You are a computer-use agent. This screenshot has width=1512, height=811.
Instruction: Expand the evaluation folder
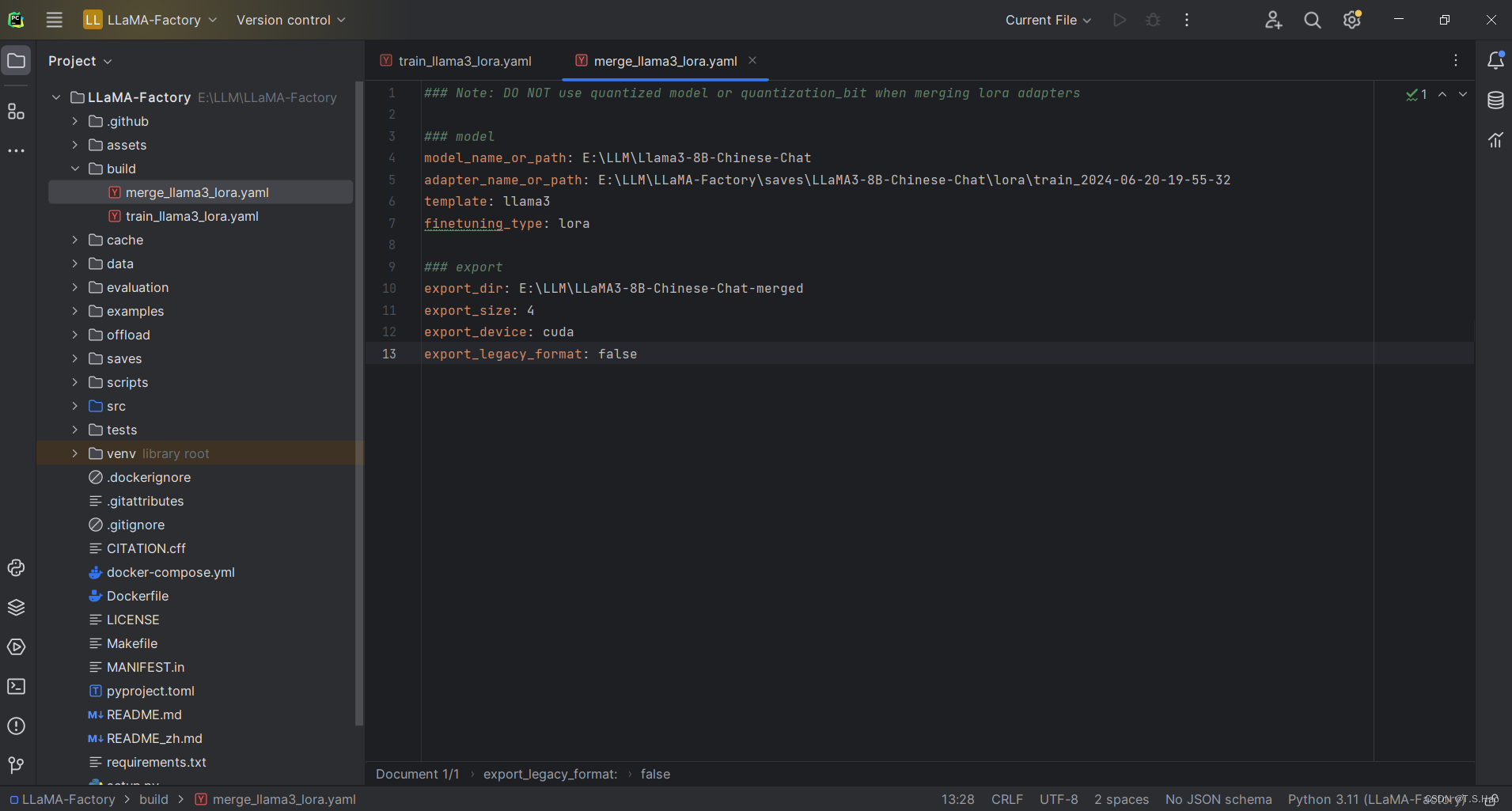(x=75, y=287)
